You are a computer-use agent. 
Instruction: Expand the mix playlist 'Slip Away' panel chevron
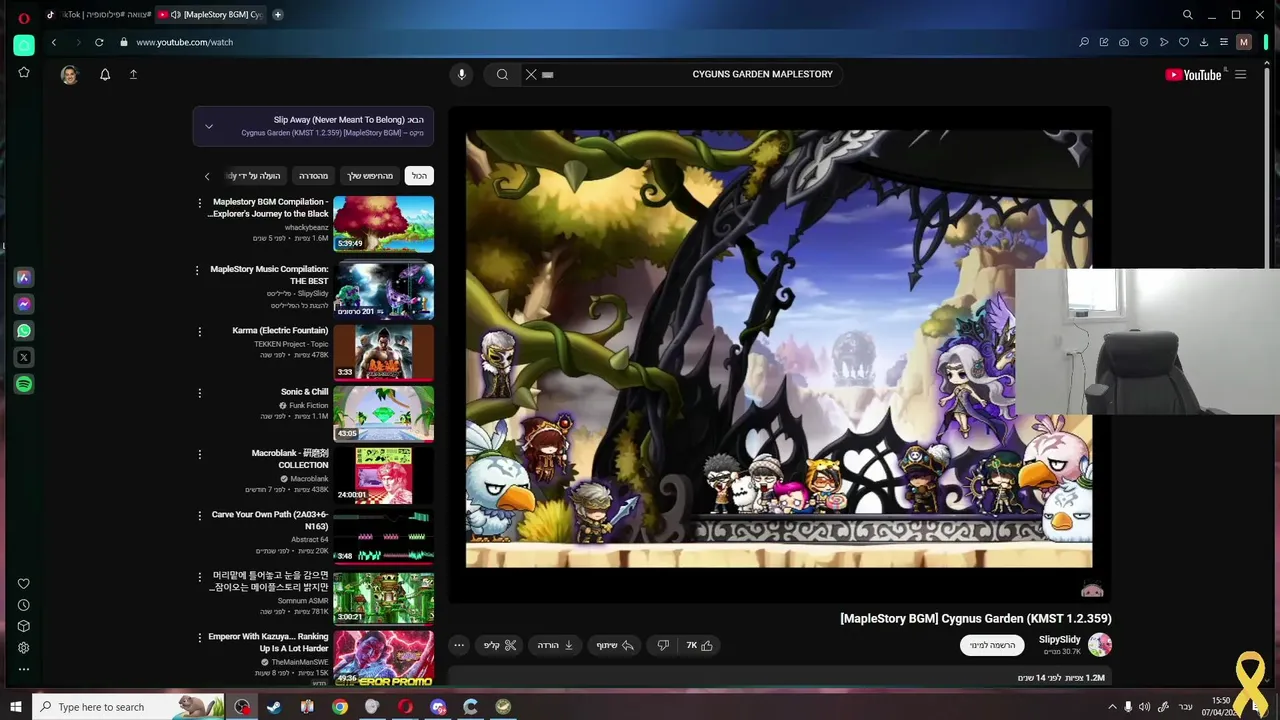coord(208,126)
